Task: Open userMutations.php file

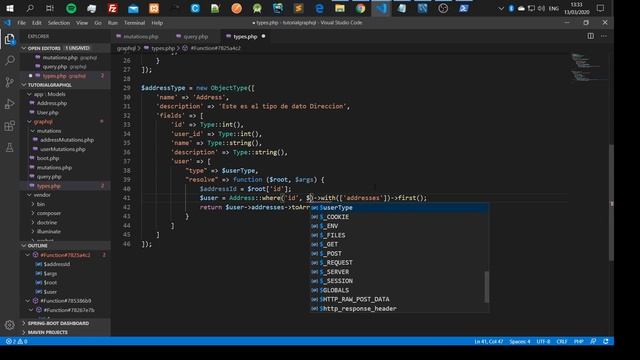Action: tap(65, 149)
